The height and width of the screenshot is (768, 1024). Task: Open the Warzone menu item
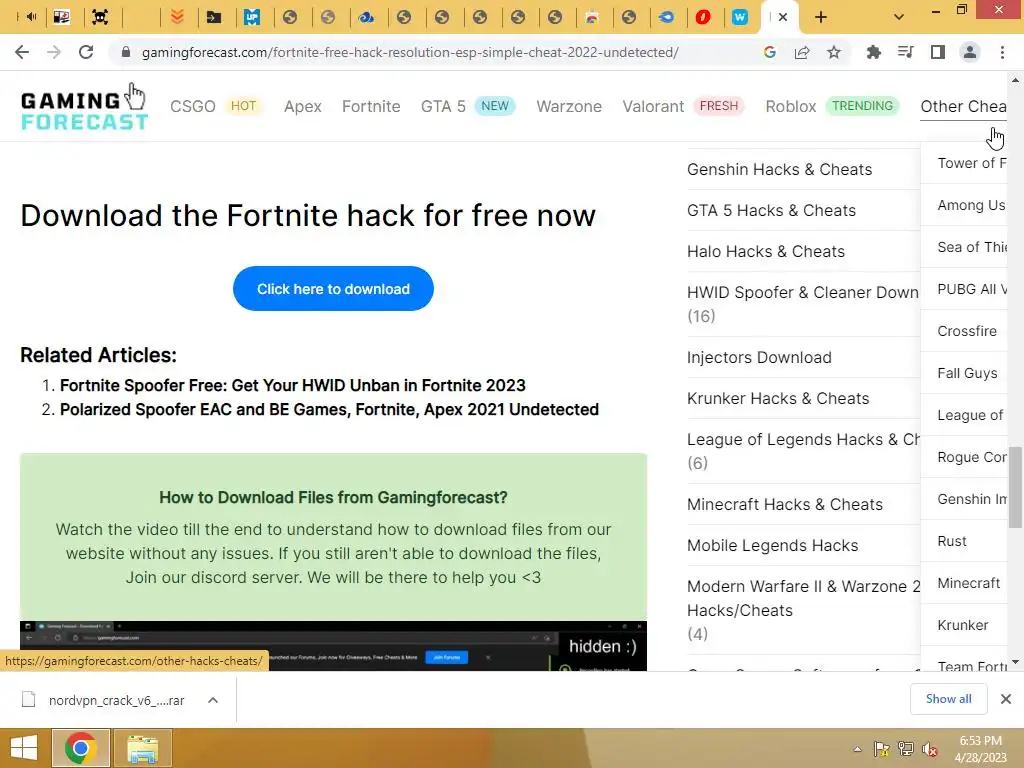569,106
